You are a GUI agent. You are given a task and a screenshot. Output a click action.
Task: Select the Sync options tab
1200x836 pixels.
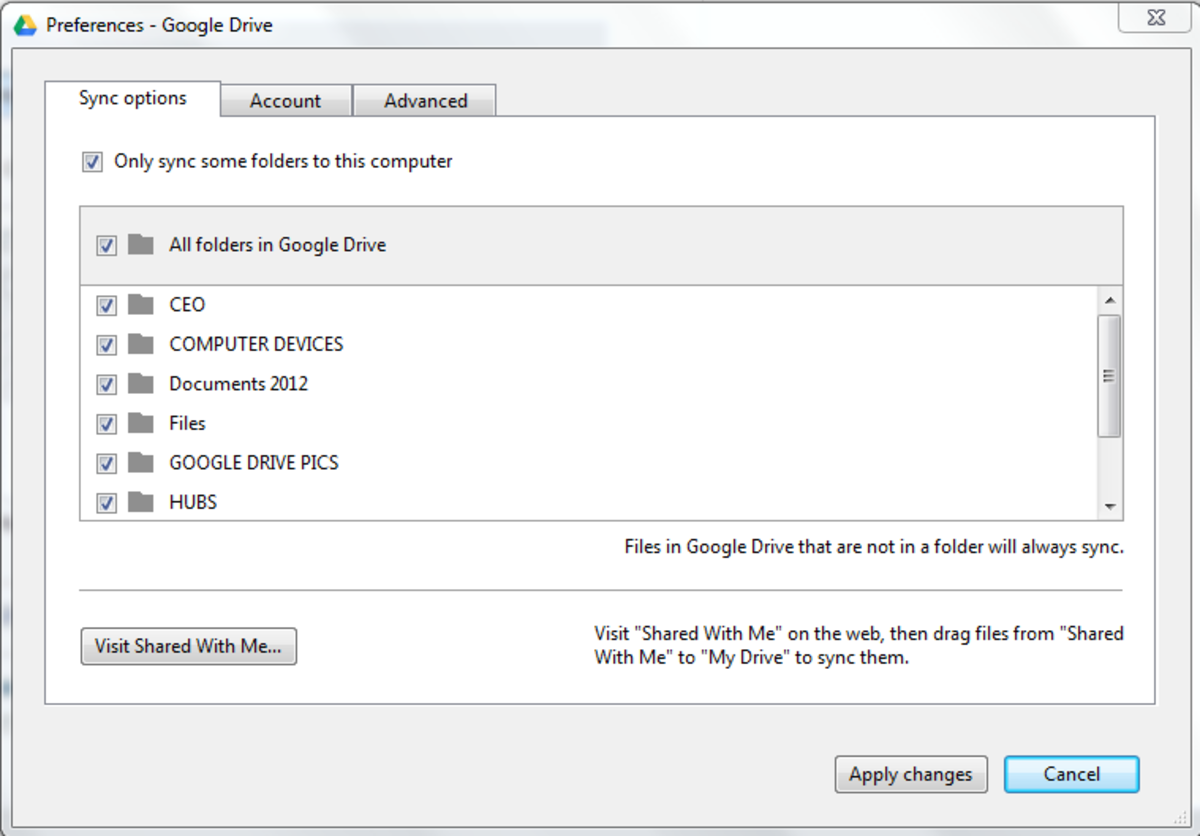coord(133,98)
